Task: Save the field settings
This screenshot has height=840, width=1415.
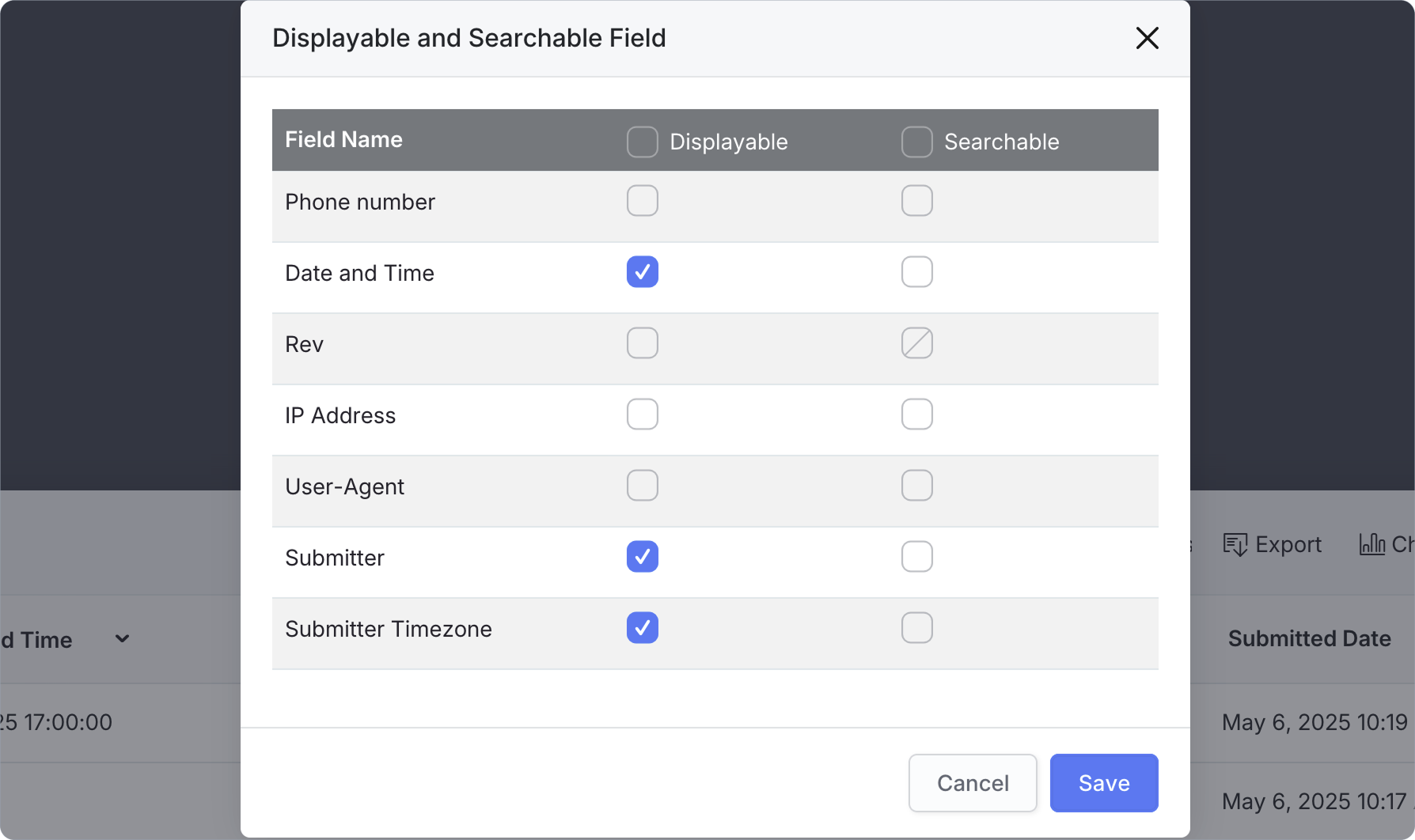Action: point(1104,783)
